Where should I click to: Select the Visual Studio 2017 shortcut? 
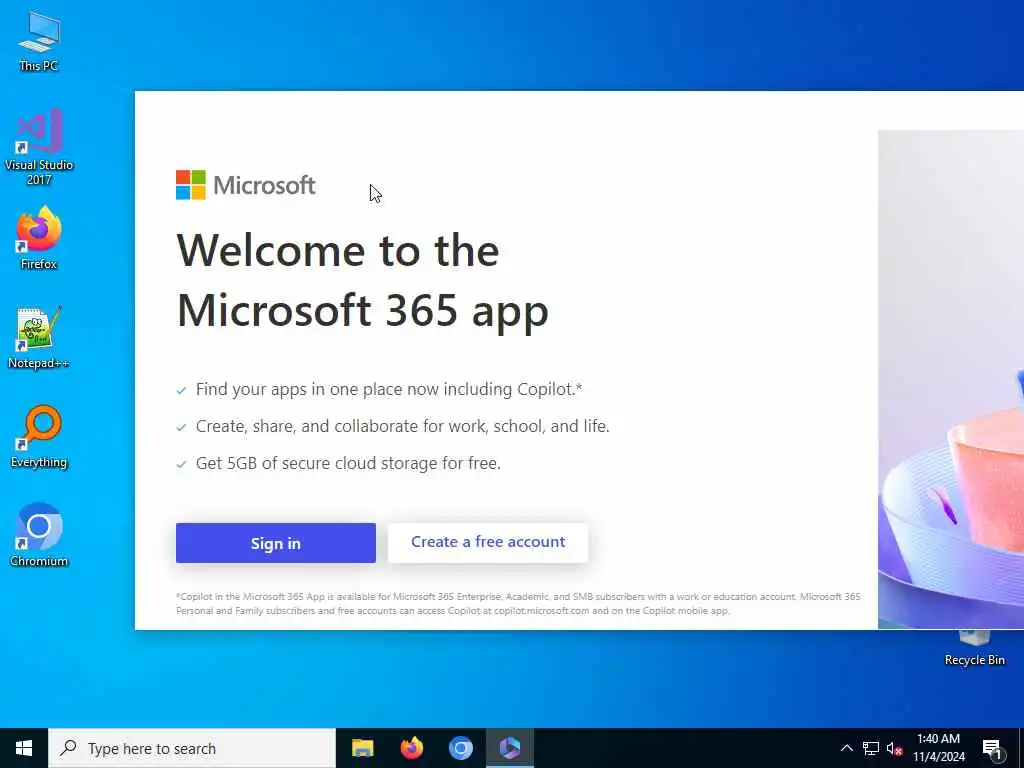coord(39,147)
